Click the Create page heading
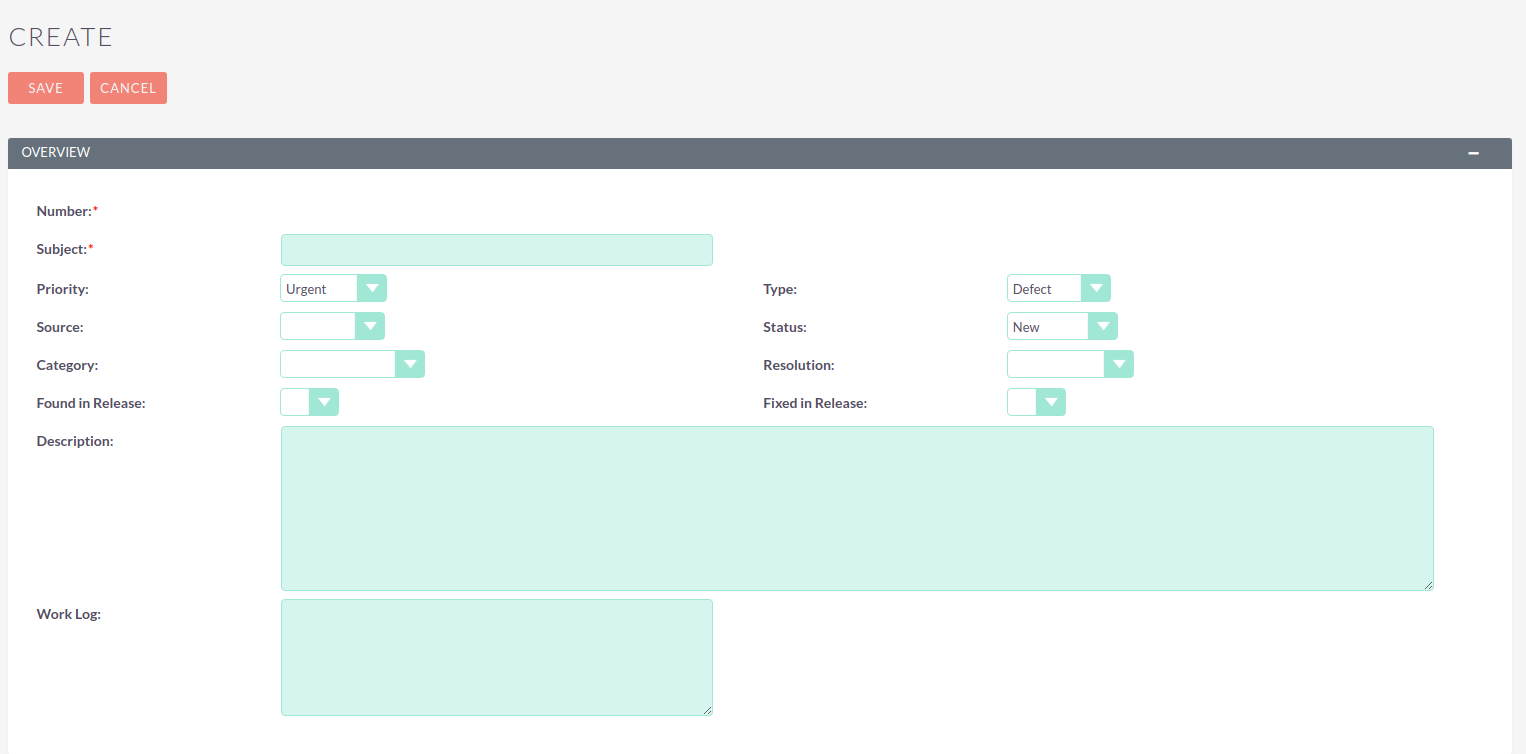 coord(61,37)
